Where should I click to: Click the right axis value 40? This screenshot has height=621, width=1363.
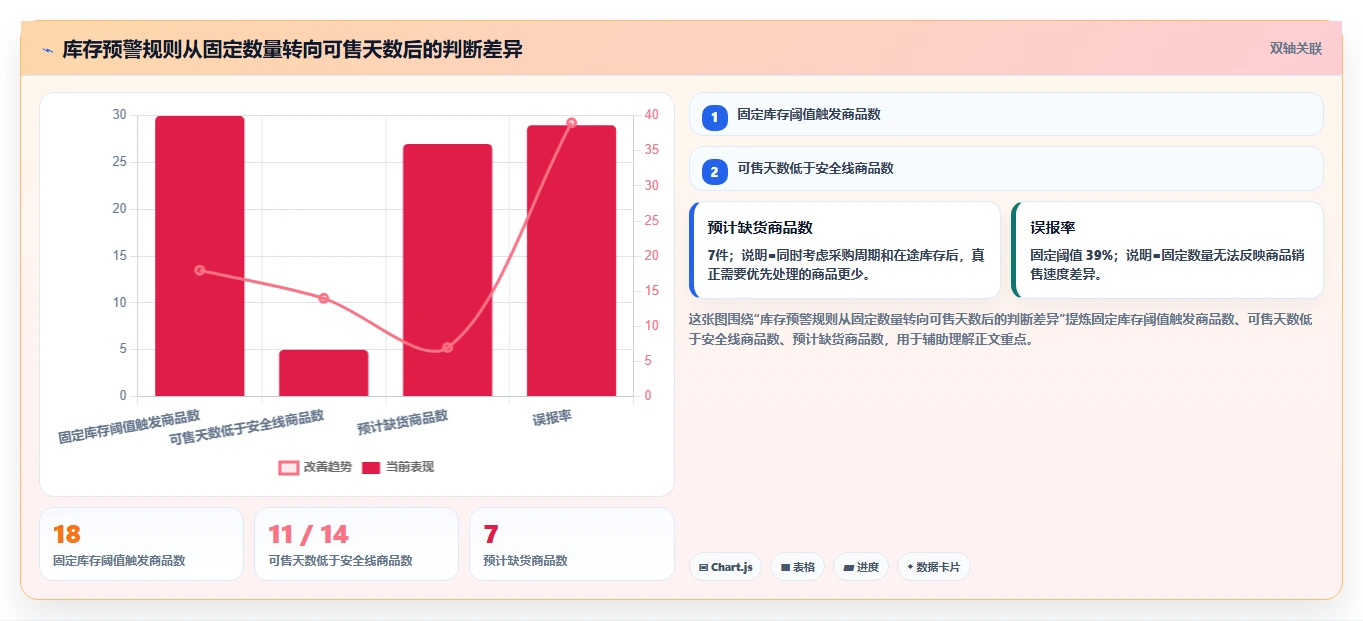tap(652, 115)
